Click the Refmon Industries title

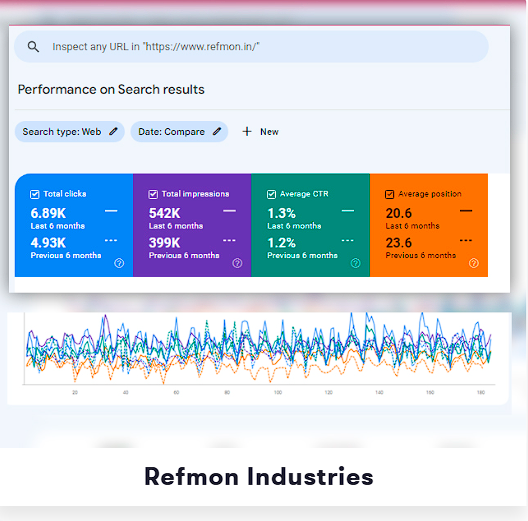click(259, 477)
